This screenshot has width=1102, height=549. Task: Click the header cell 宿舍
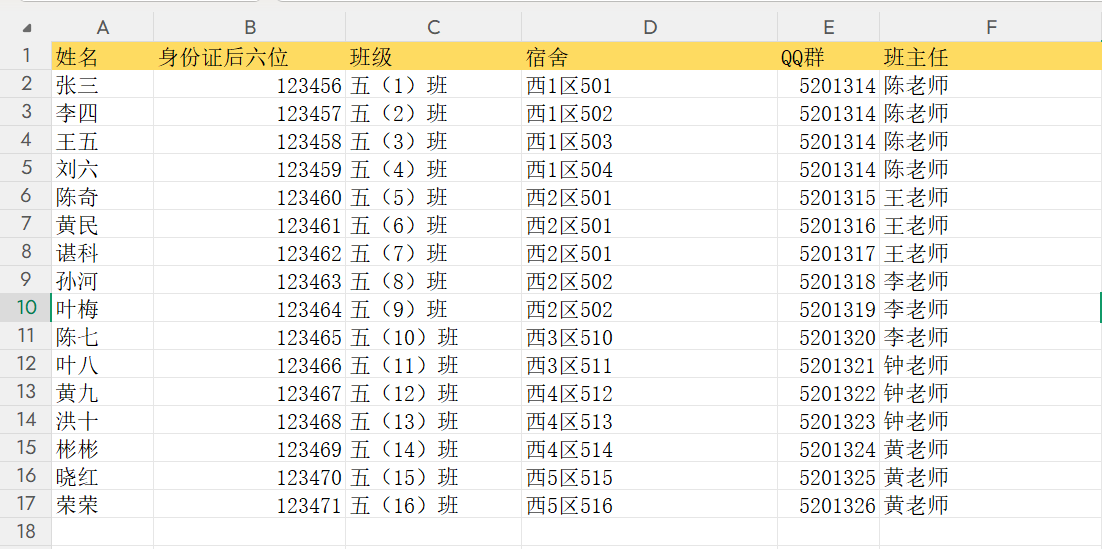(x=649, y=56)
